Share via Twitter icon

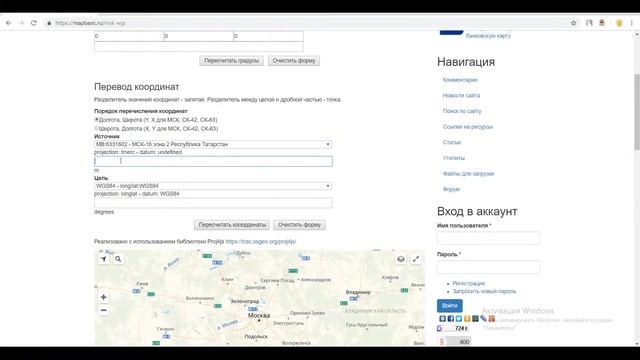point(459,318)
